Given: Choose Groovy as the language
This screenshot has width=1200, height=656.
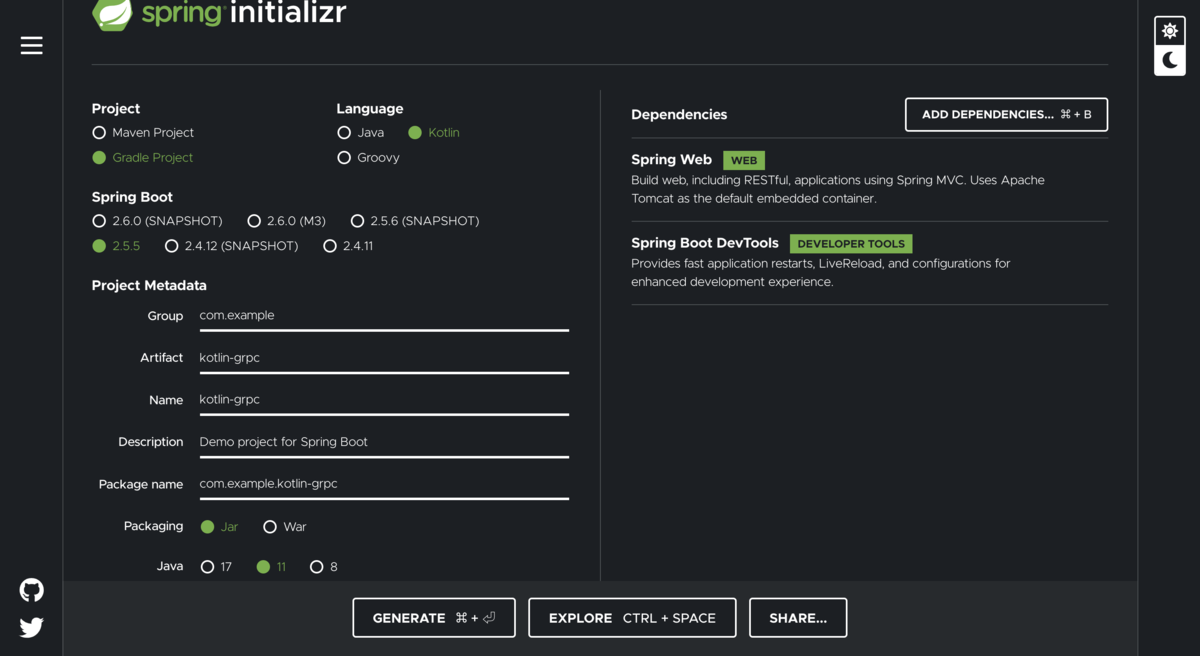Looking at the screenshot, I should click(368, 157).
